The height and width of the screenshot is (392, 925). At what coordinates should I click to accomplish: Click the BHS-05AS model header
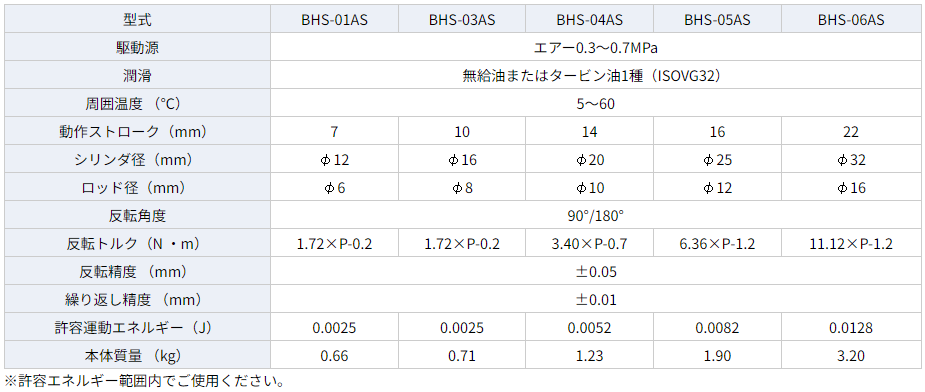click(x=717, y=19)
